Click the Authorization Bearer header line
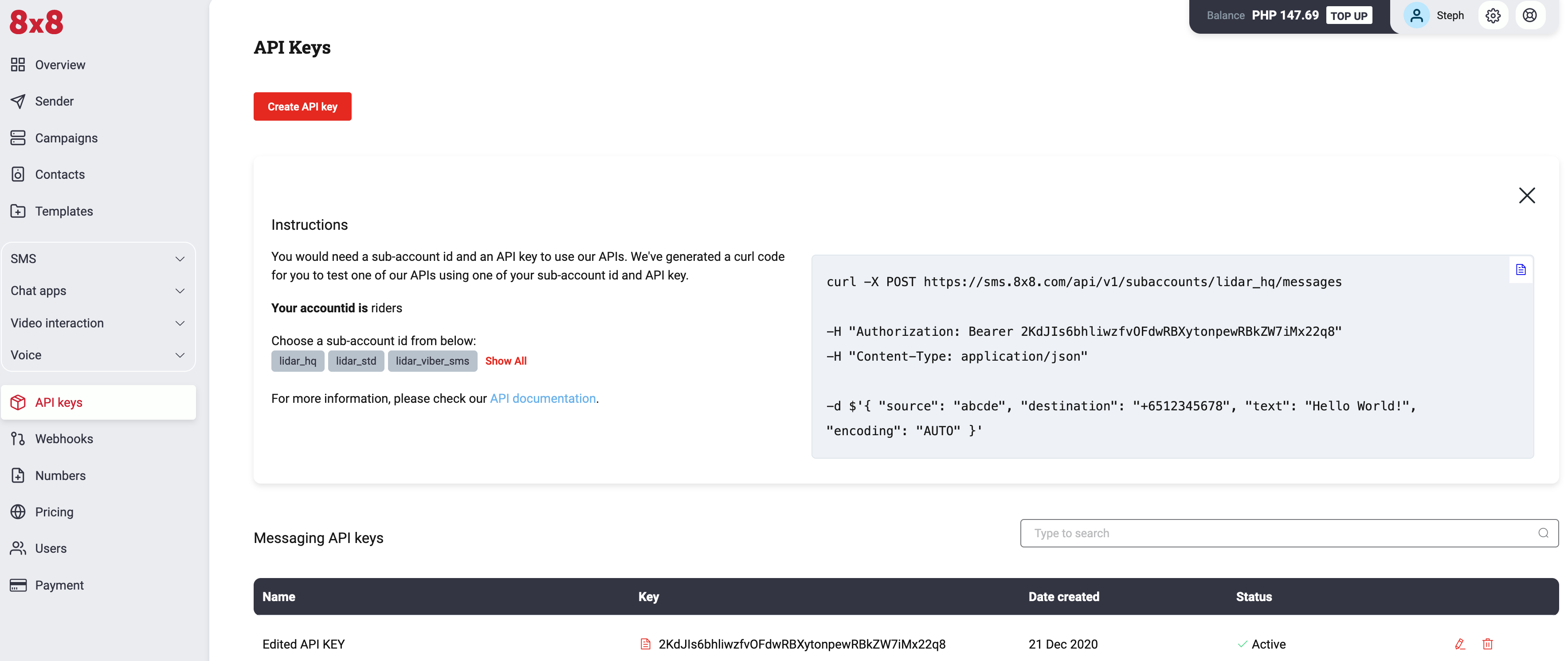Image resolution: width=1568 pixels, height=661 pixels. (x=1083, y=331)
